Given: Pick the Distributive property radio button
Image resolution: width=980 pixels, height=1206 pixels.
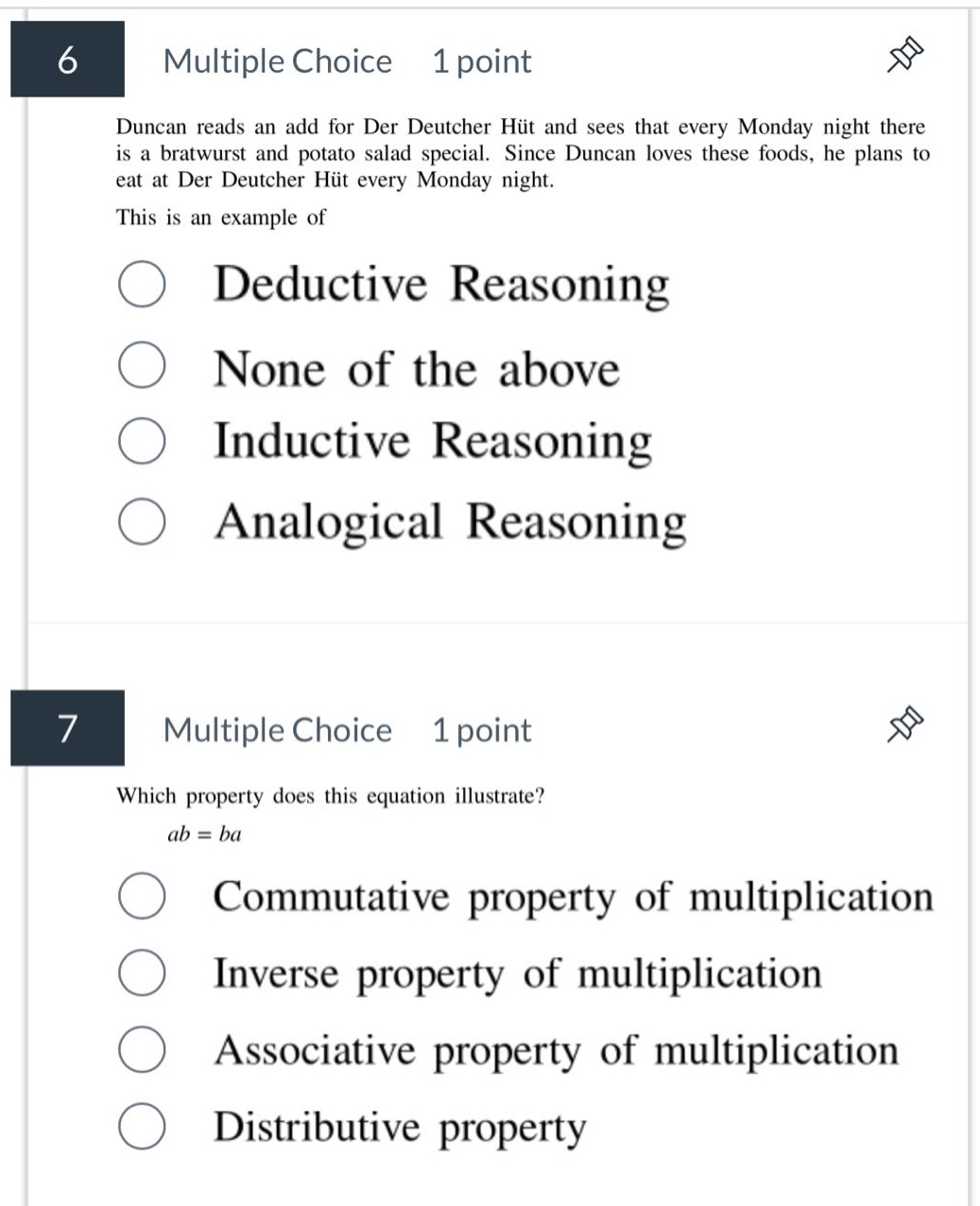Looking at the screenshot, I should (143, 1127).
